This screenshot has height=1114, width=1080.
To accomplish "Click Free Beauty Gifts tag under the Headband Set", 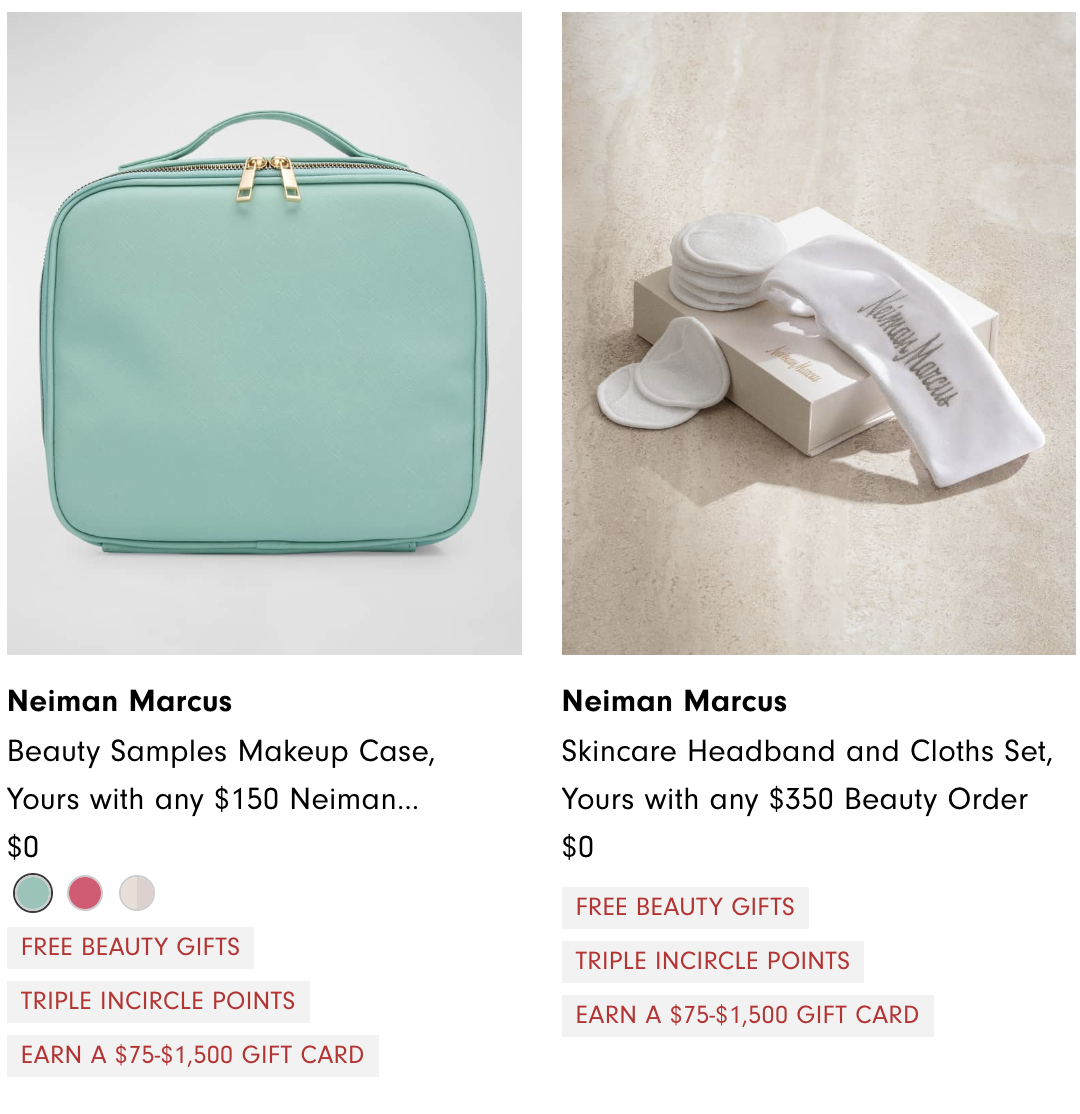I will [x=685, y=907].
